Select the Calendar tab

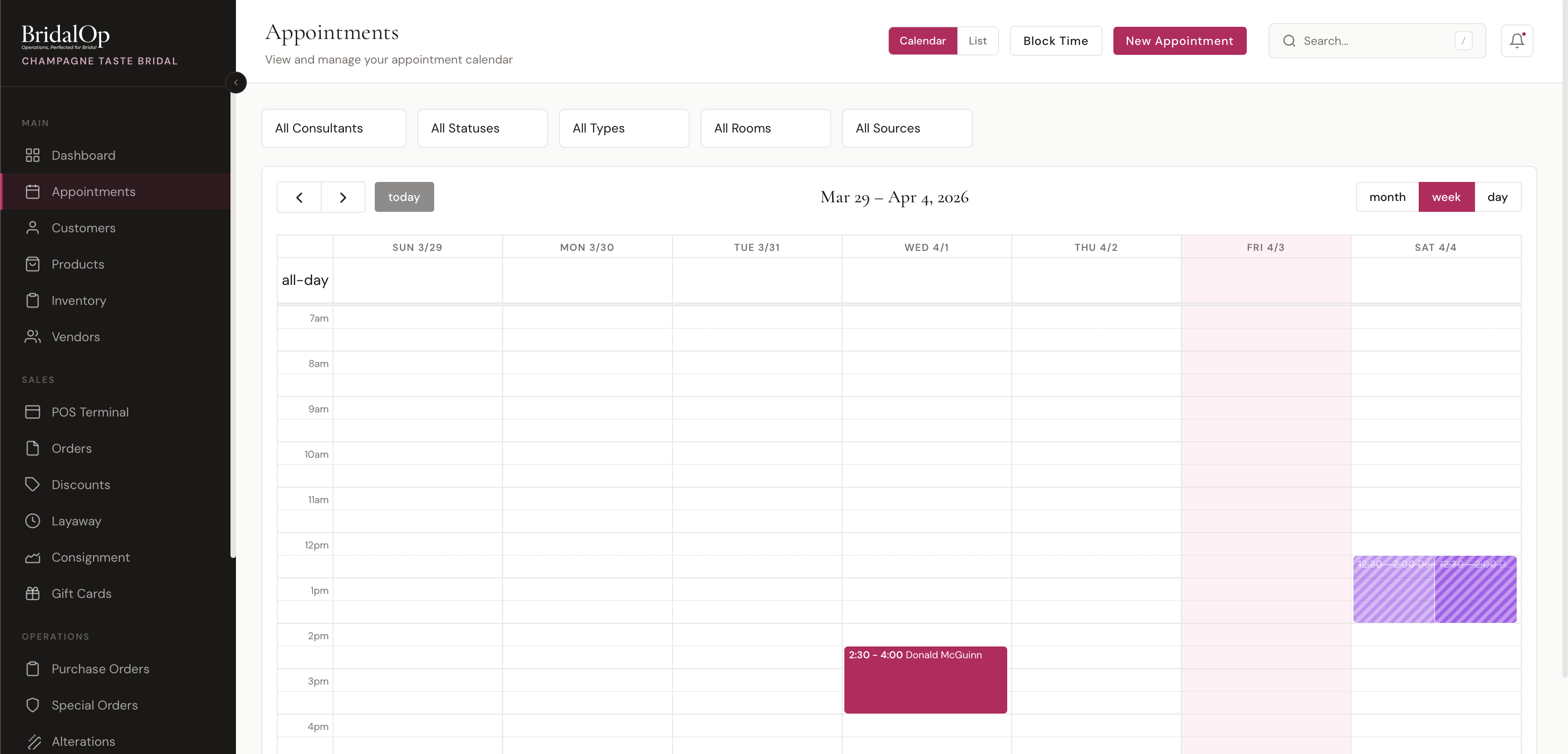pos(922,41)
